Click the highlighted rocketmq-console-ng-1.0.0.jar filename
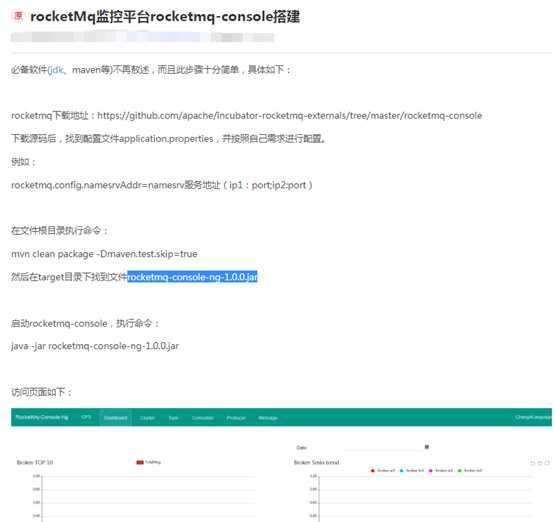Screen dimensions: 554x522 [192, 277]
